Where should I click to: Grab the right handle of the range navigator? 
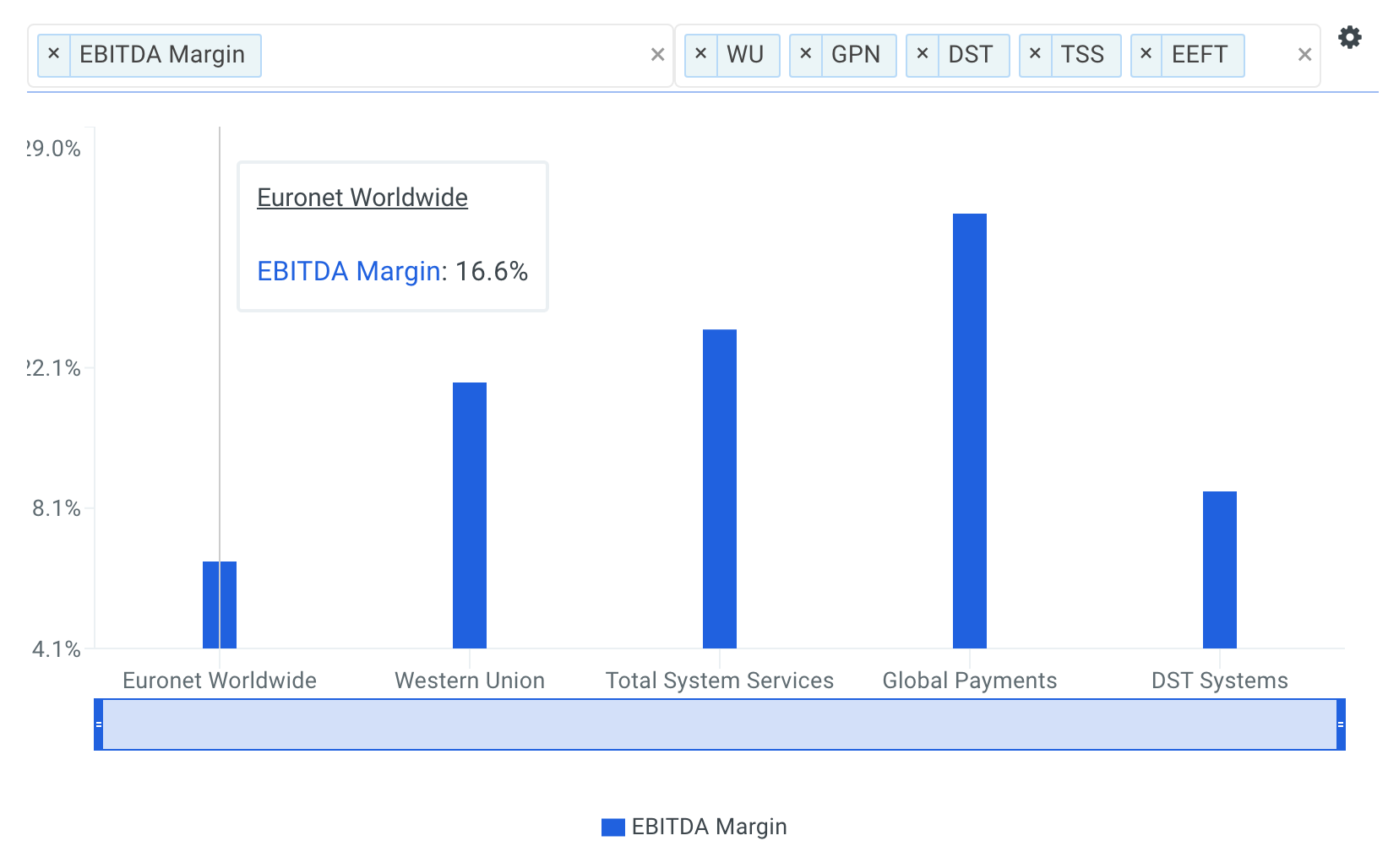click(1341, 724)
